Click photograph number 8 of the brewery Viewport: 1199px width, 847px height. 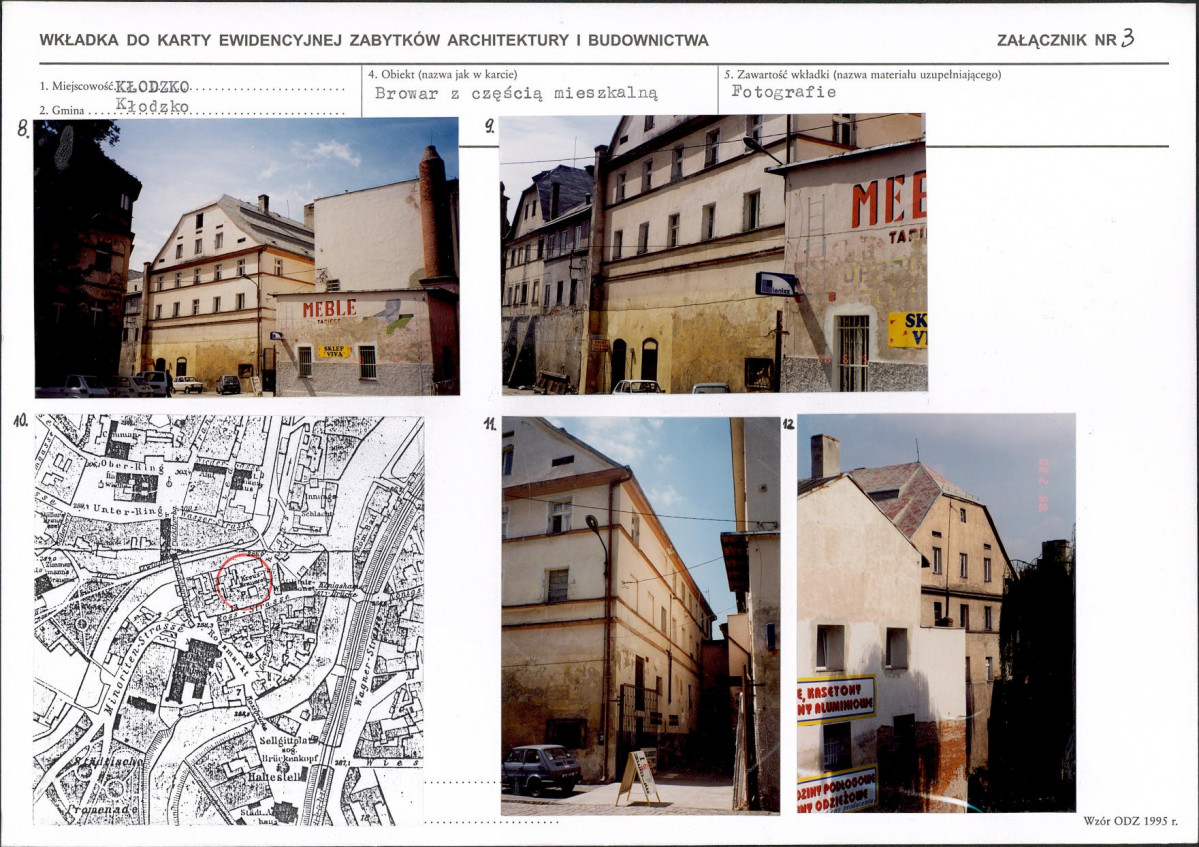[x=246, y=257]
